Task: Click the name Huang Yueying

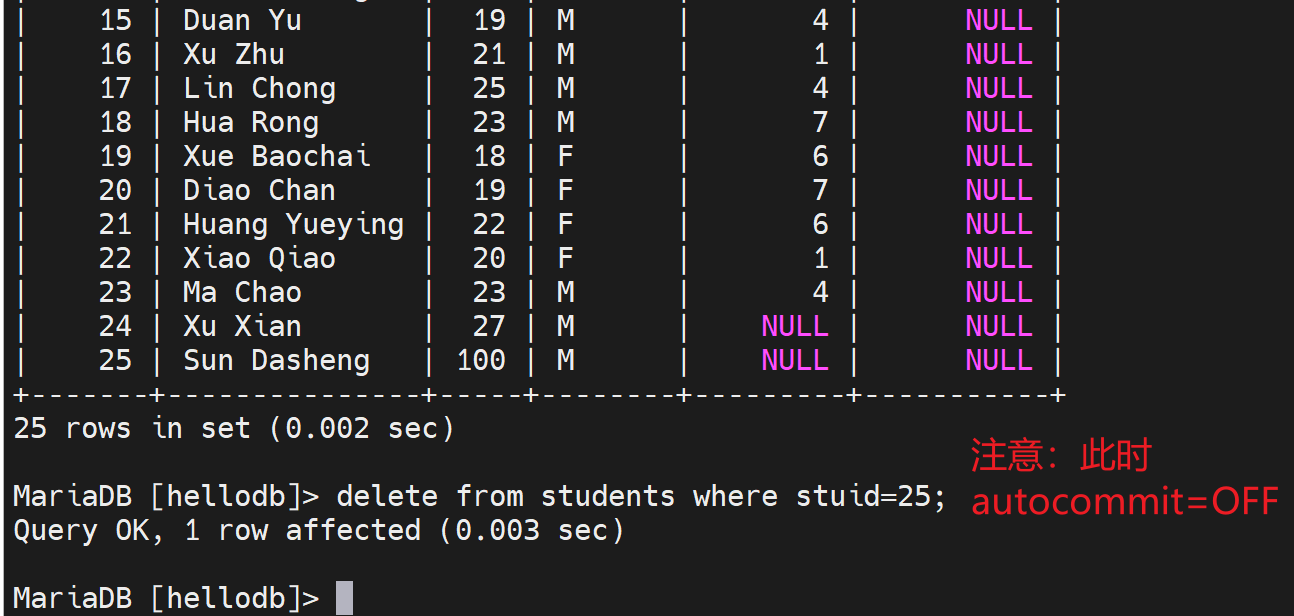Action: point(293,224)
